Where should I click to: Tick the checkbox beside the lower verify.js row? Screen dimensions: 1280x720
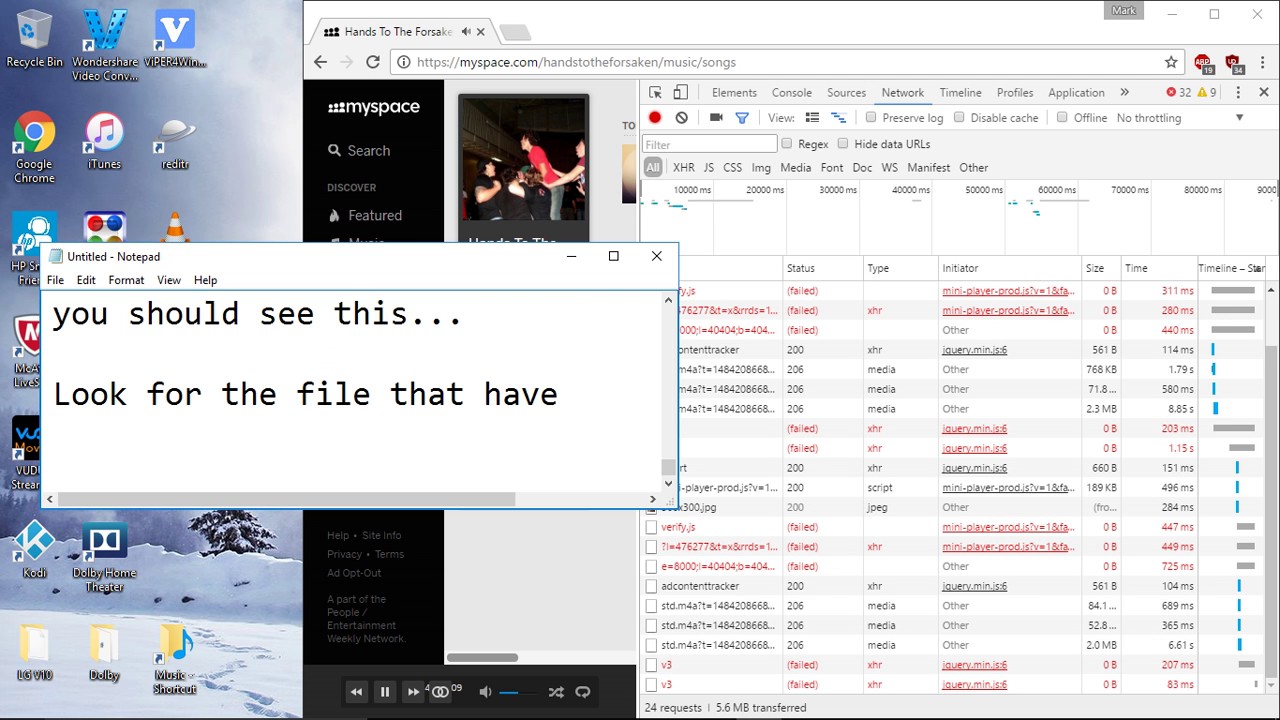pos(651,527)
